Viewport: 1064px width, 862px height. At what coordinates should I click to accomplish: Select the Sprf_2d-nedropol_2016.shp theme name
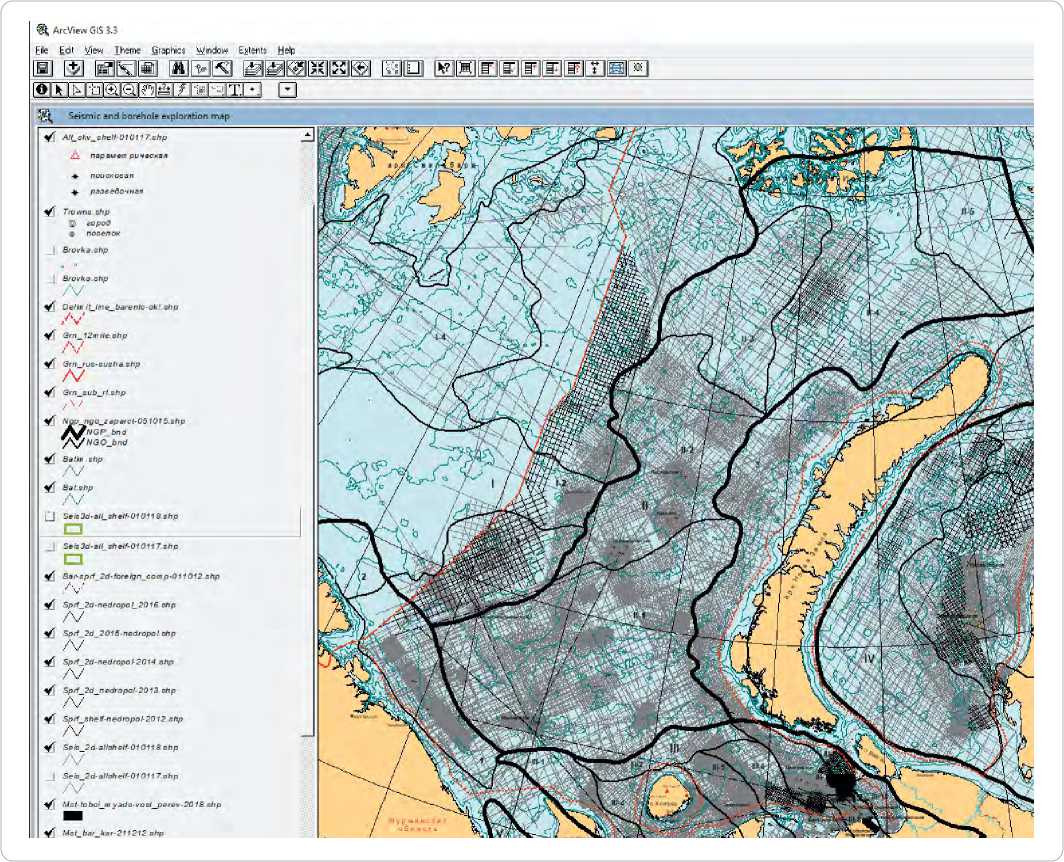click(118, 605)
